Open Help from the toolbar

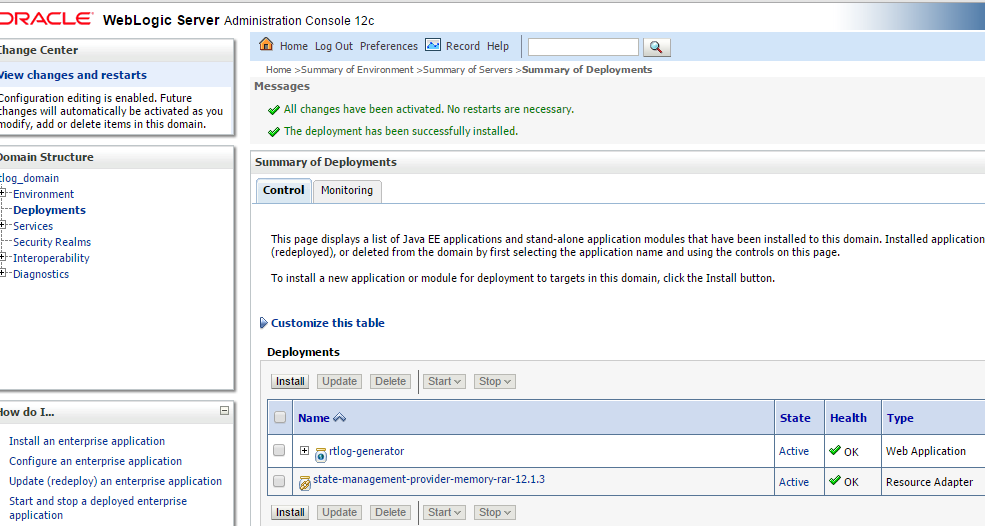(x=498, y=46)
